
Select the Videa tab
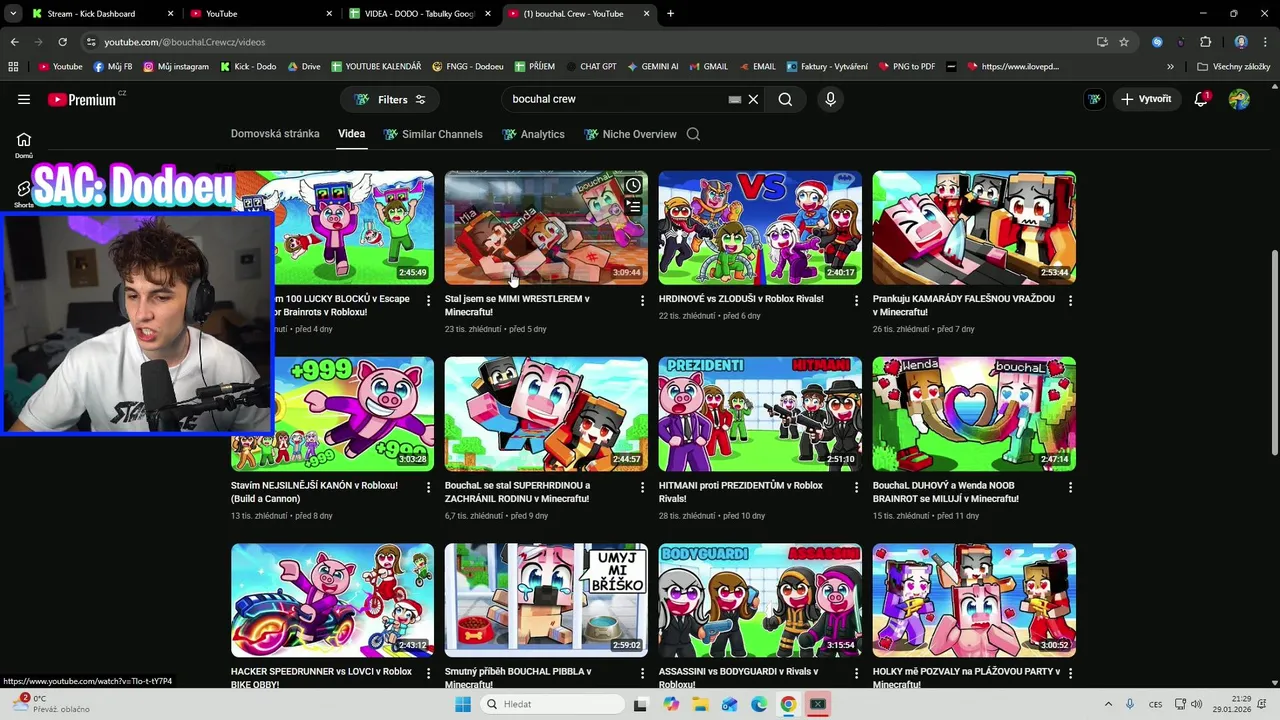coord(351,134)
